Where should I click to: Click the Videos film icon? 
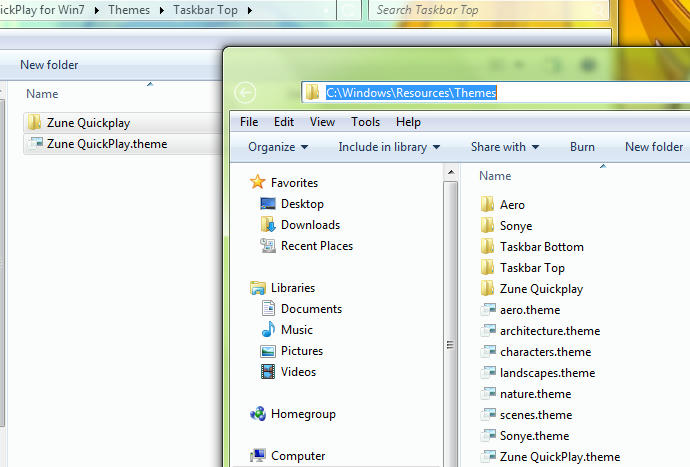(x=268, y=371)
